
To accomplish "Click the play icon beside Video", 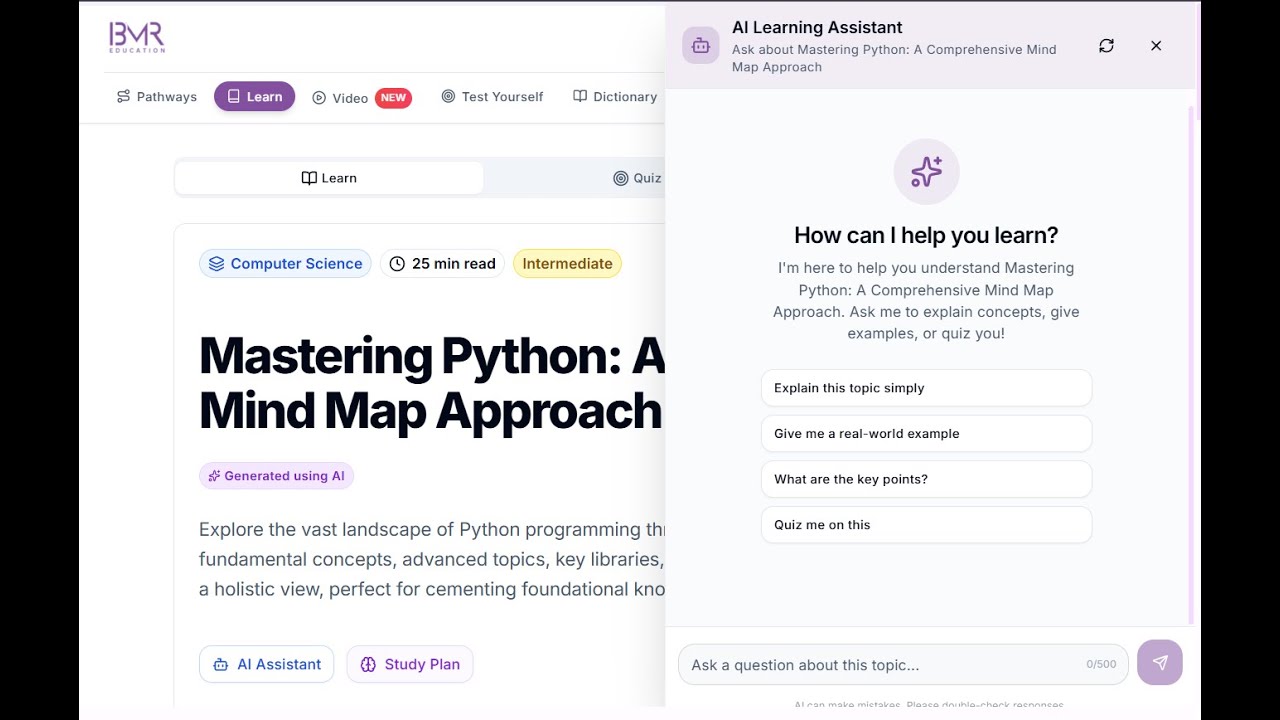I will click(319, 98).
